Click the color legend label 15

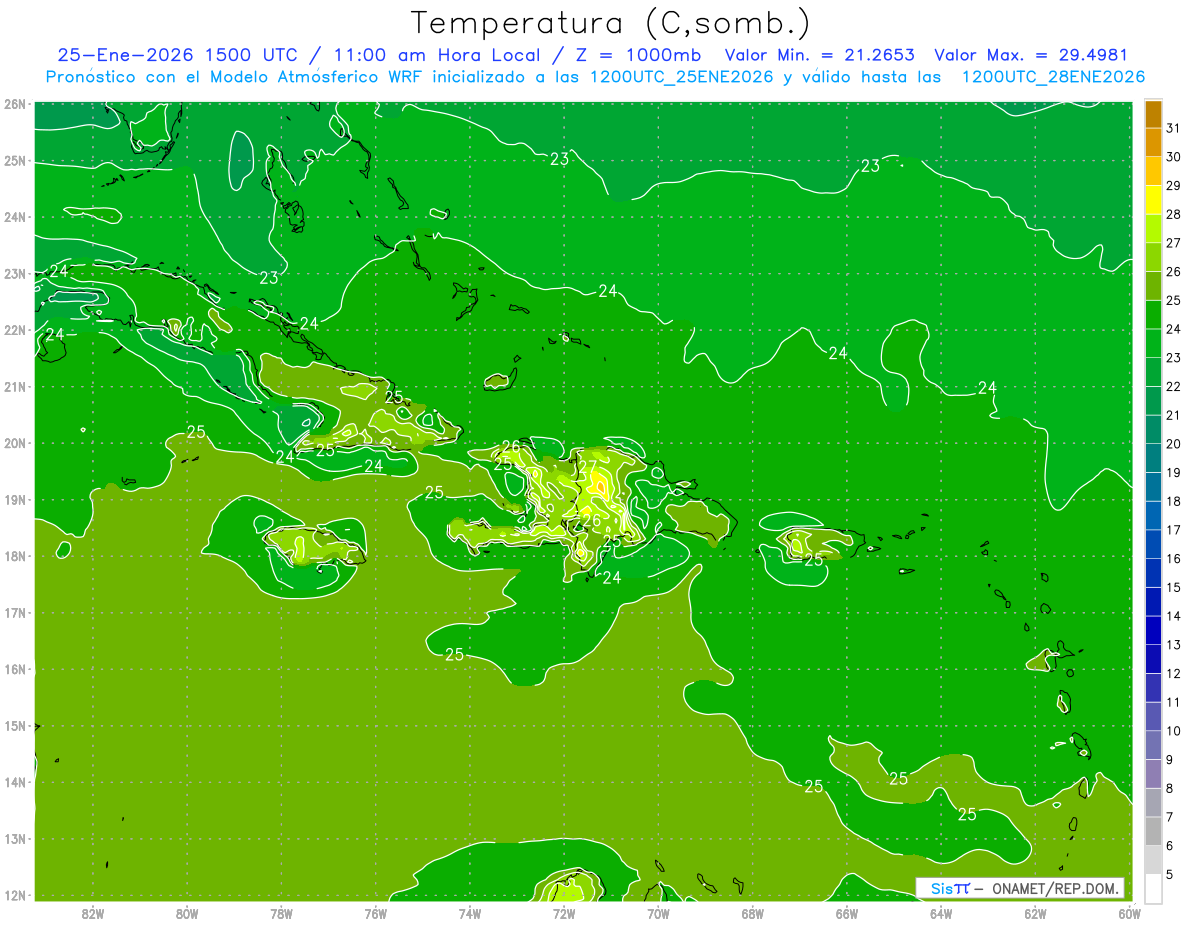click(x=1173, y=587)
